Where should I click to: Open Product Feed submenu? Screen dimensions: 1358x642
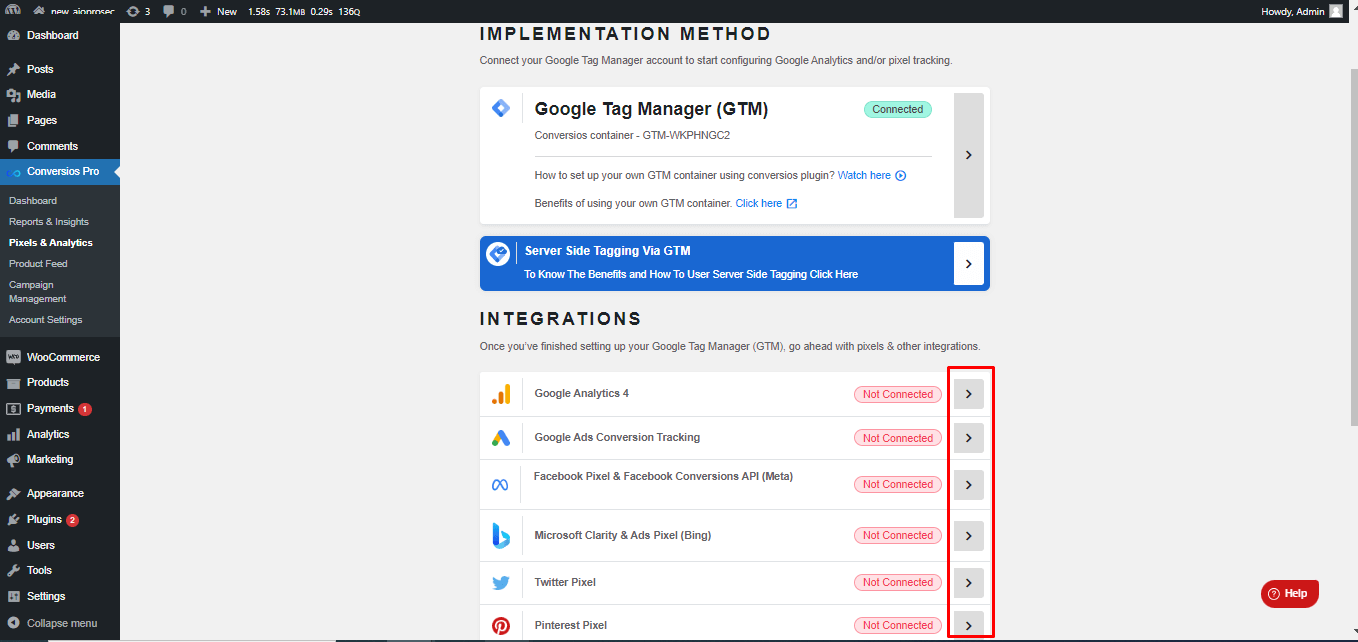[x=38, y=263]
